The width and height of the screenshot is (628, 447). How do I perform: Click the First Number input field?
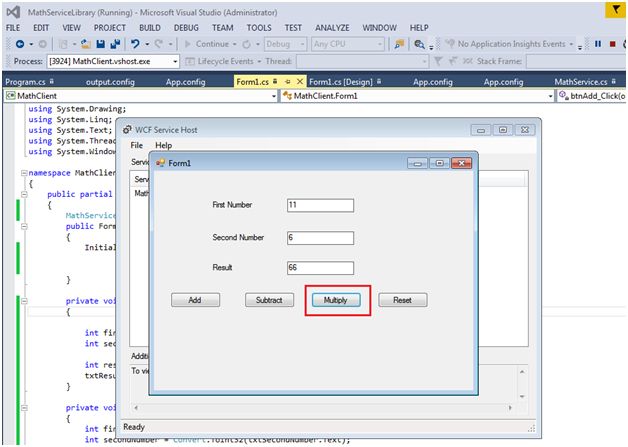click(320, 205)
